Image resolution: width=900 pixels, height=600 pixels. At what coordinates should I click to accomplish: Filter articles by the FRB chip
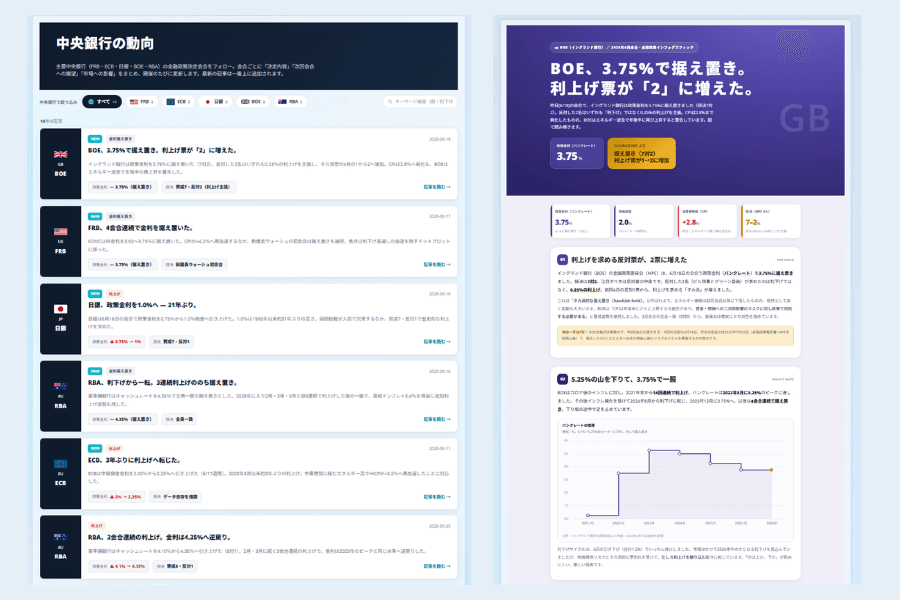tap(141, 102)
